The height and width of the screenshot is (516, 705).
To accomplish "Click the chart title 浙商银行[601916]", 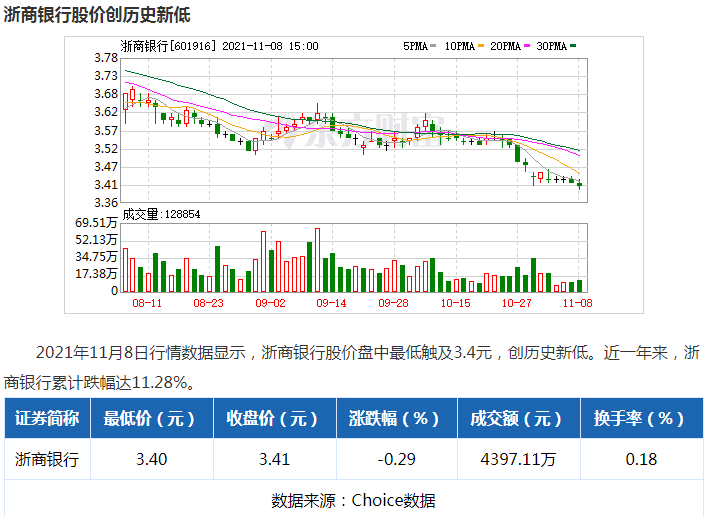I will pyautogui.click(x=169, y=46).
